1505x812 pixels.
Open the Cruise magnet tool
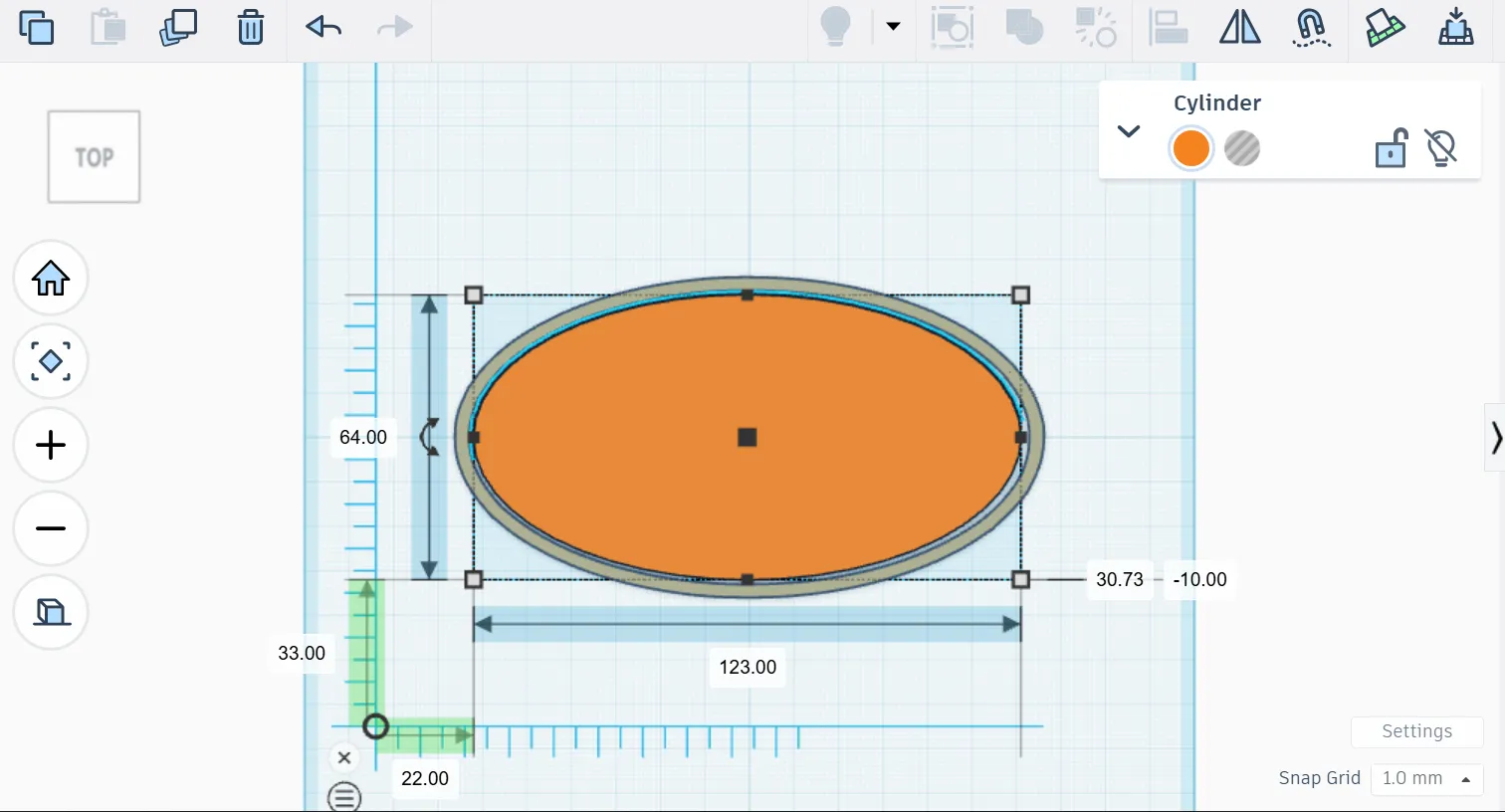[1311, 27]
